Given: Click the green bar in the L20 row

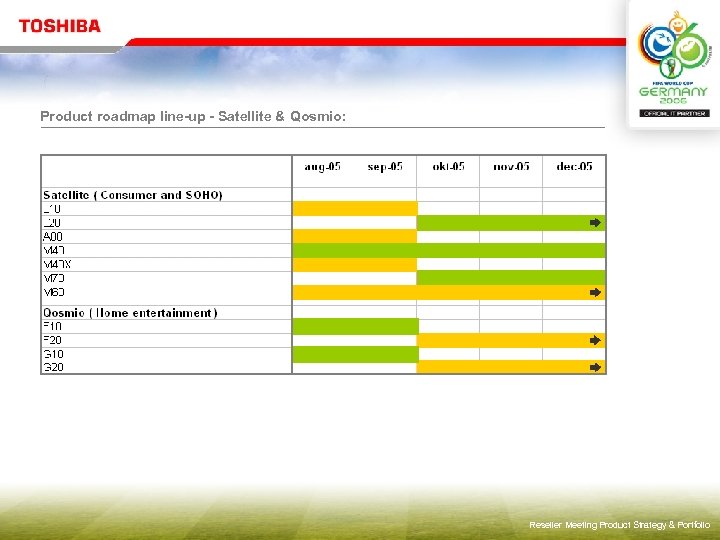Looking at the screenshot, I should (511, 223).
